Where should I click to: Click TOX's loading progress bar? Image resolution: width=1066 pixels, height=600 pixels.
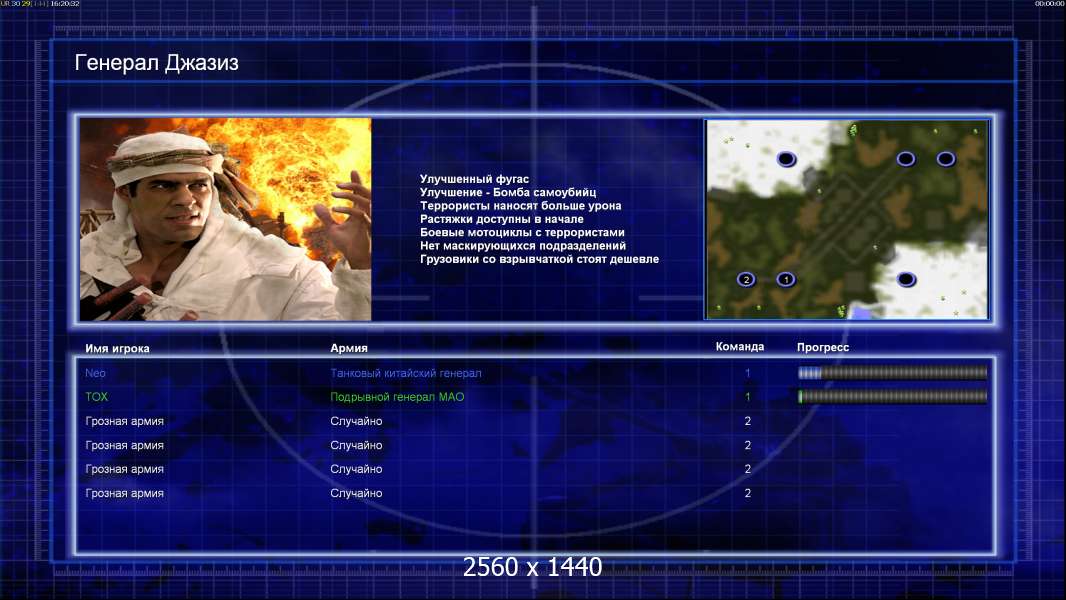click(893, 397)
